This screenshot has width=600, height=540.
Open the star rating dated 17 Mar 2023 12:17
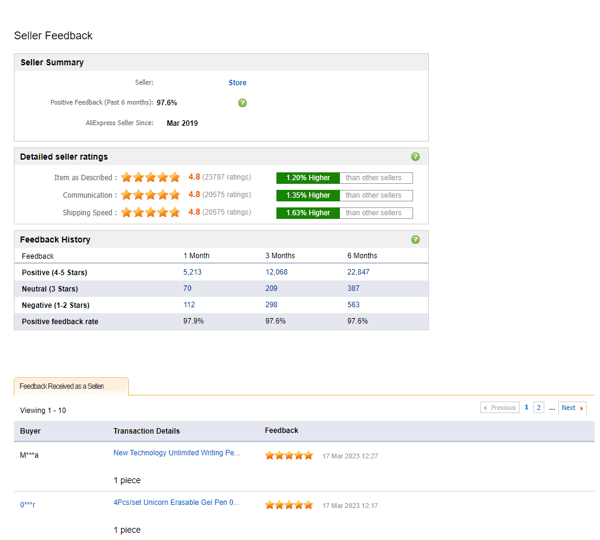point(289,505)
